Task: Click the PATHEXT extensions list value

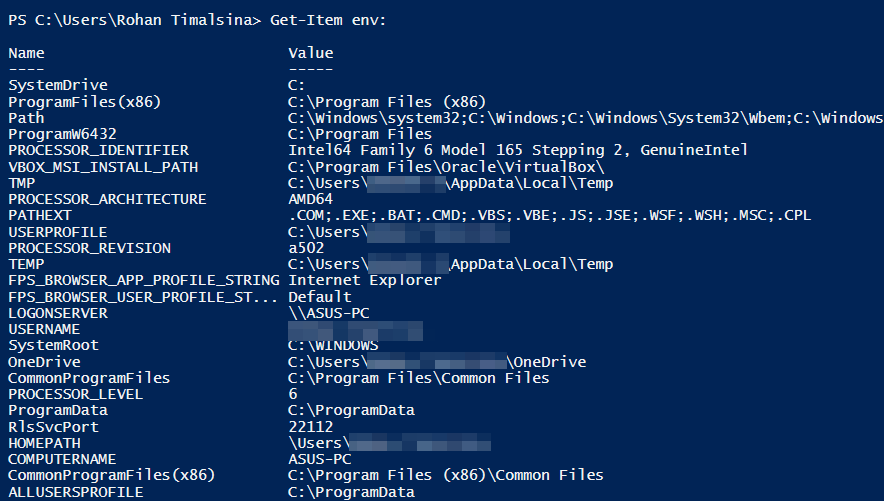Action: (x=550, y=215)
